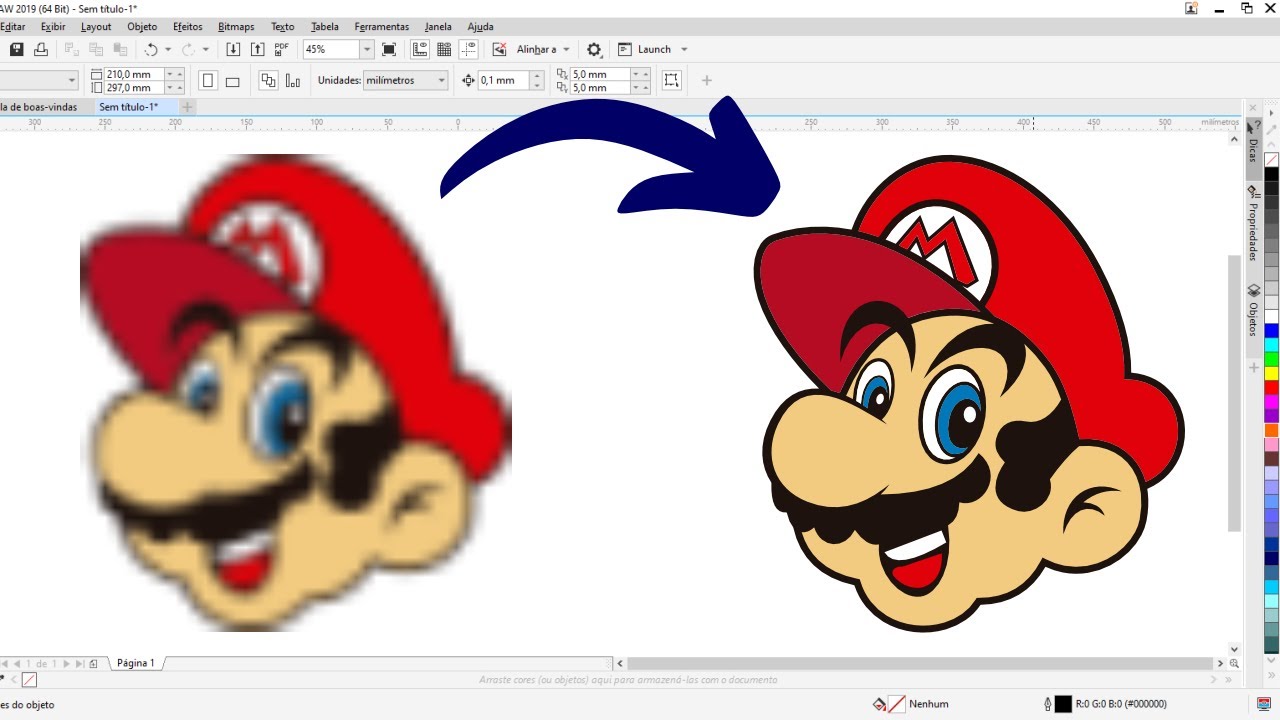Open the Objeto menu
Viewport: 1280px width, 720px height.
point(142,27)
